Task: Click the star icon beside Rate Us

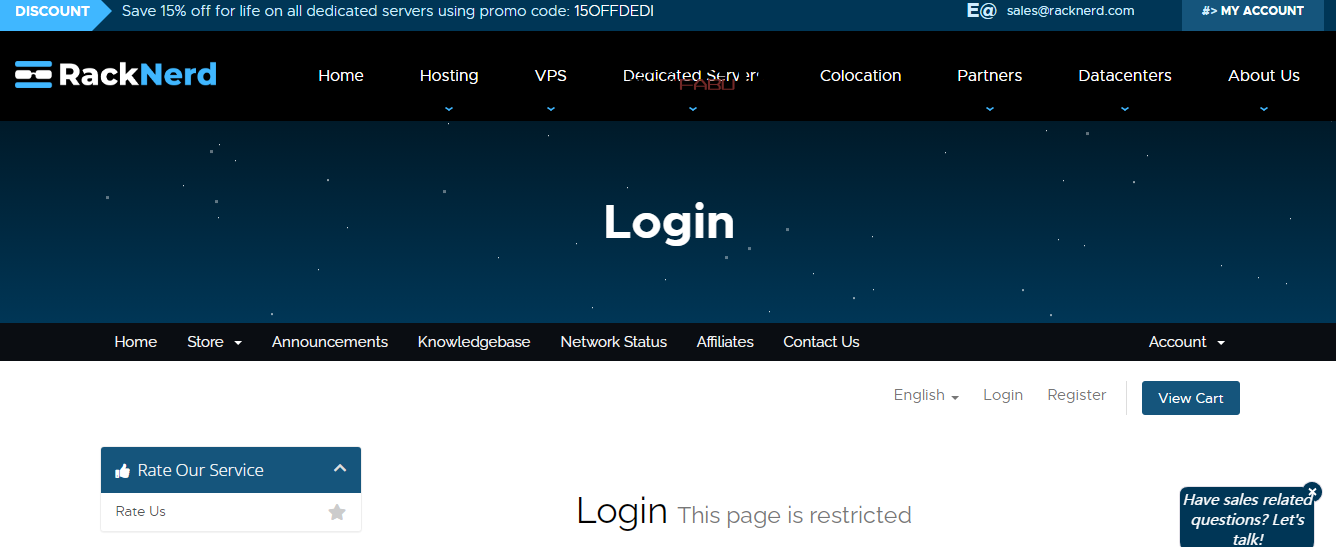Action: point(337,512)
